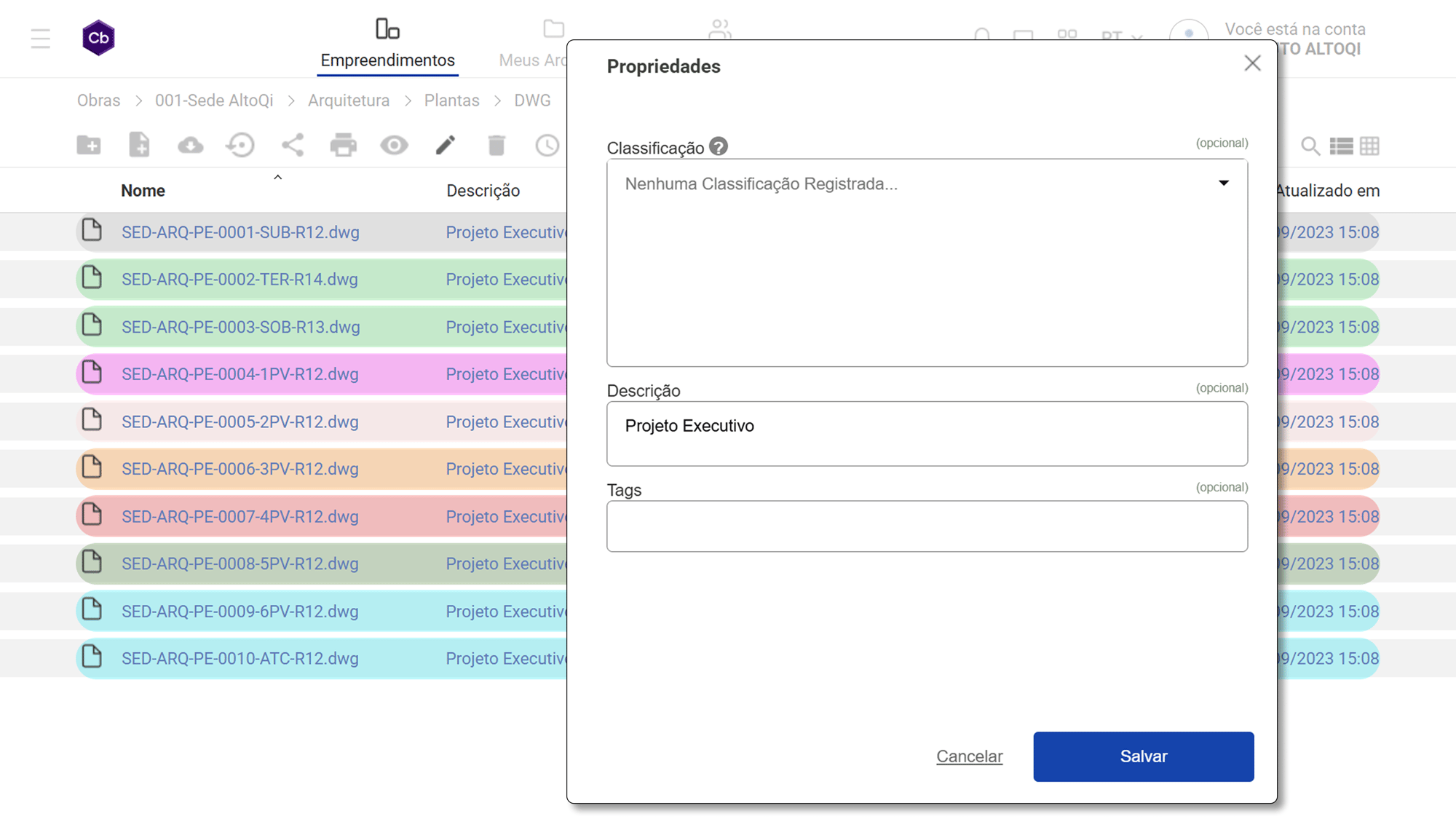Click into the Tags input field
This screenshot has height=819, width=1456.
pos(926,526)
